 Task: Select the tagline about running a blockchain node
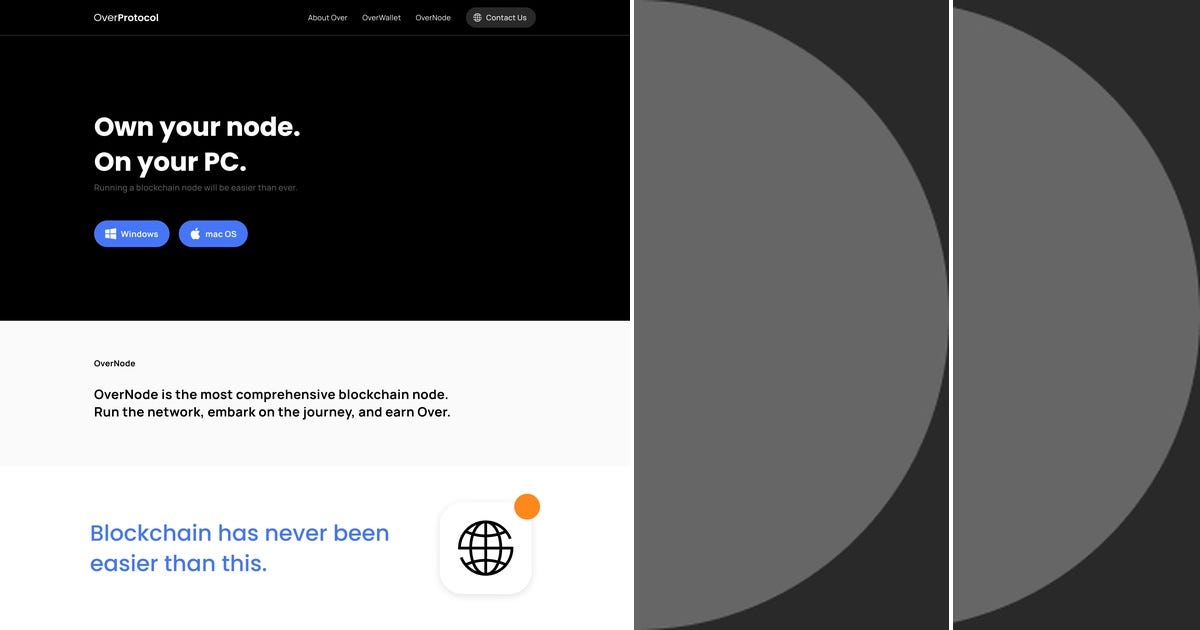tap(195, 187)
